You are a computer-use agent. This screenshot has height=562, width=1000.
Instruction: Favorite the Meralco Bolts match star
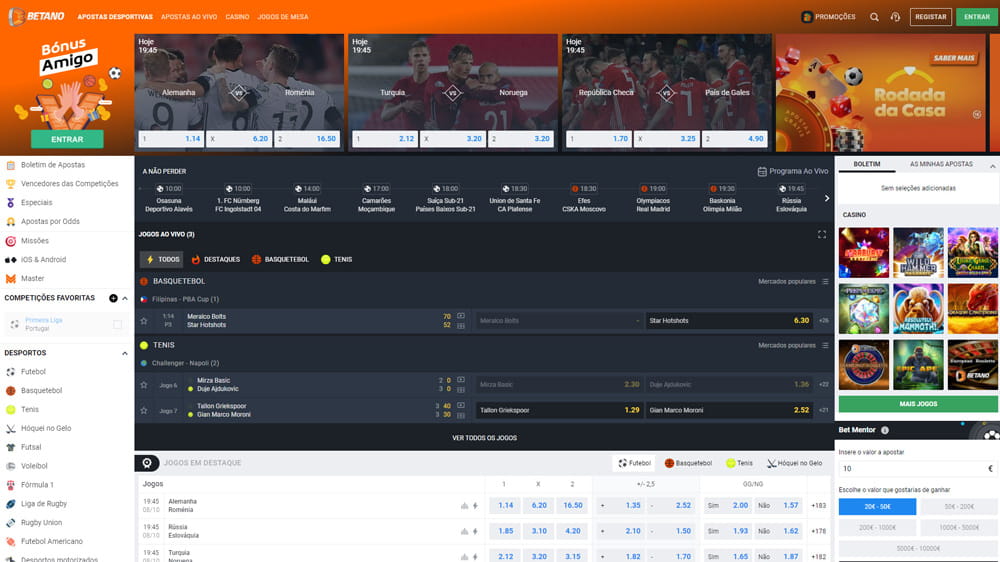click(x=143, y=321)
